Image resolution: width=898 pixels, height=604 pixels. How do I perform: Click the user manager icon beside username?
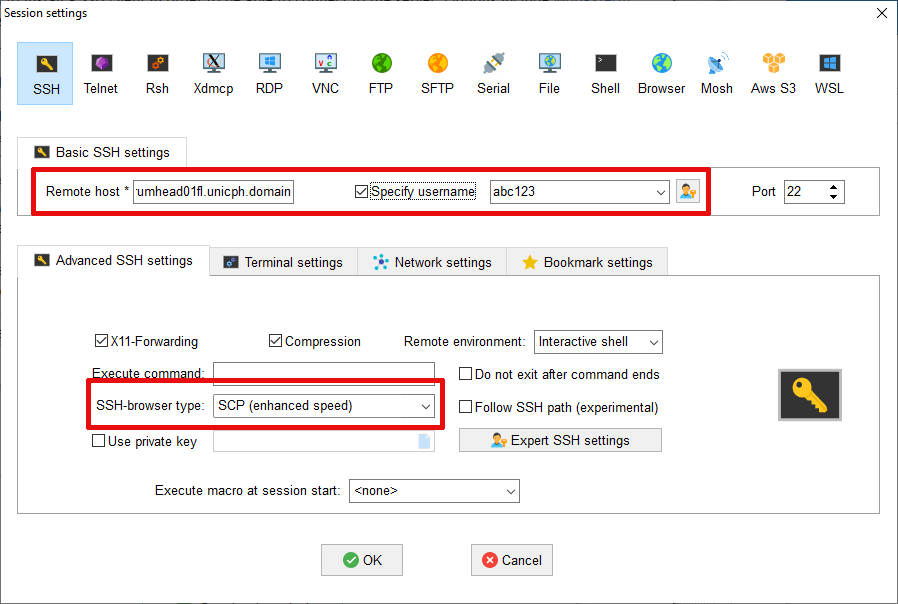[688, 191]
